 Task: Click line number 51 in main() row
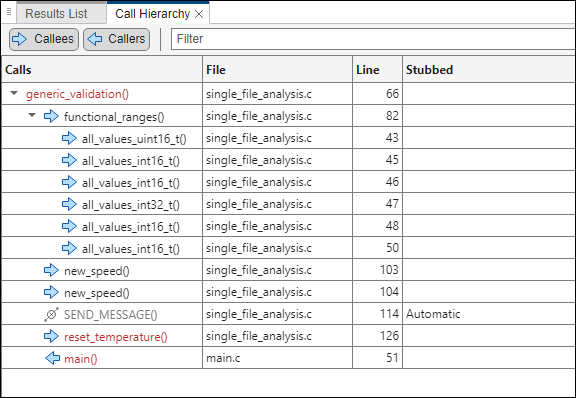coord(392,358)
